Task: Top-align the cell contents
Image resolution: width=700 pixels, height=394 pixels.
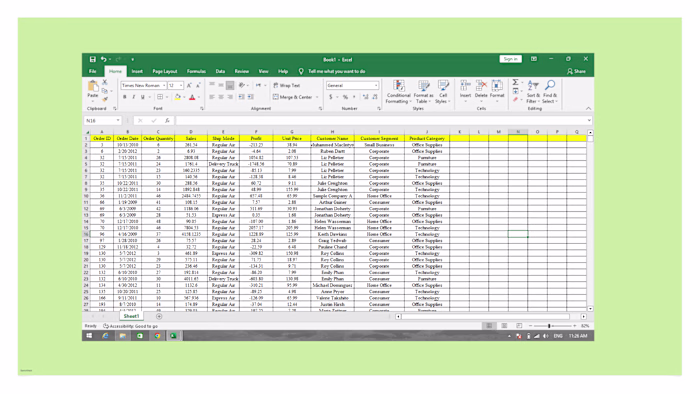Action: [212, 85]
